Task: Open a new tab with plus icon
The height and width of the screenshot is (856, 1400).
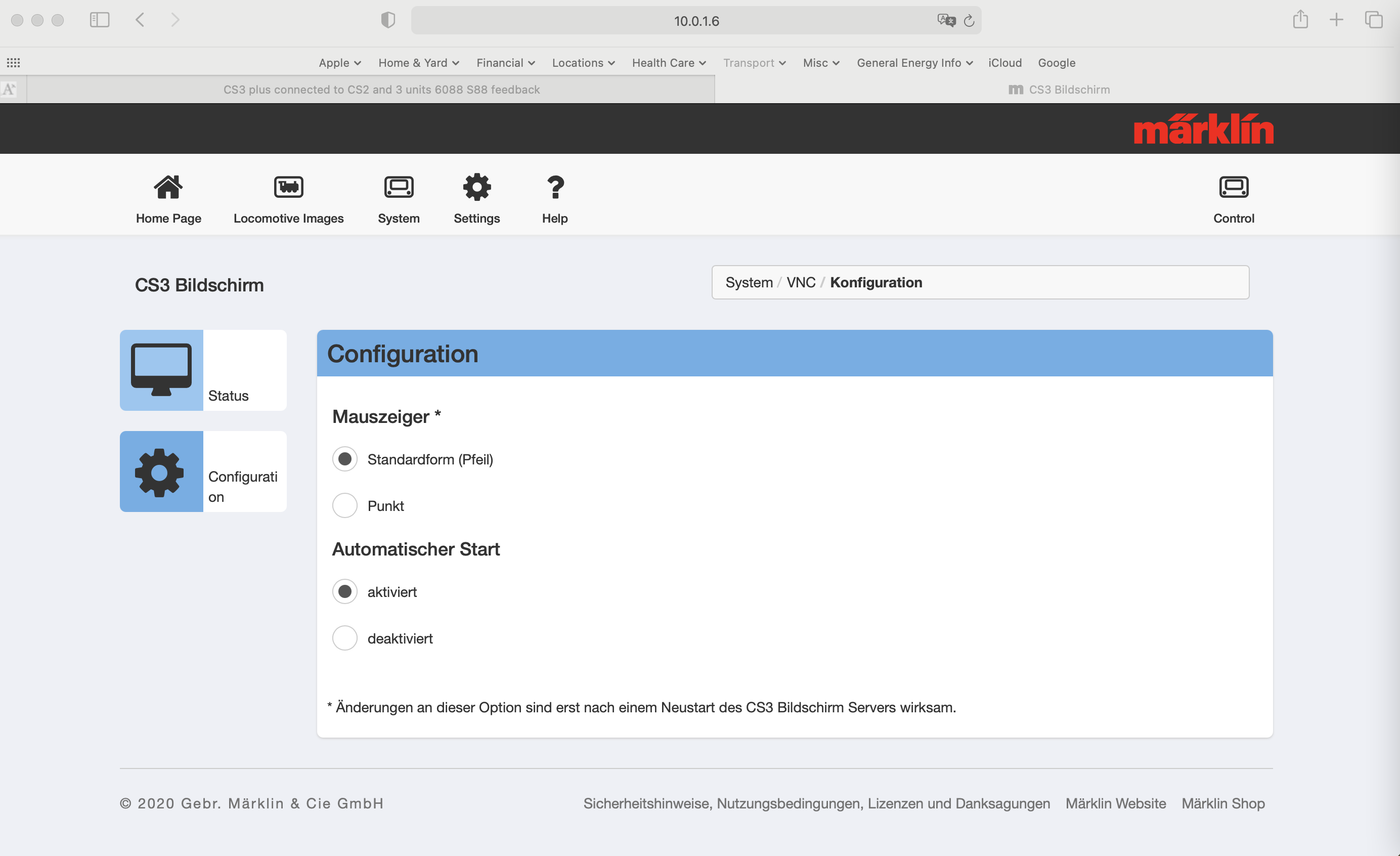Action: 1336,20
